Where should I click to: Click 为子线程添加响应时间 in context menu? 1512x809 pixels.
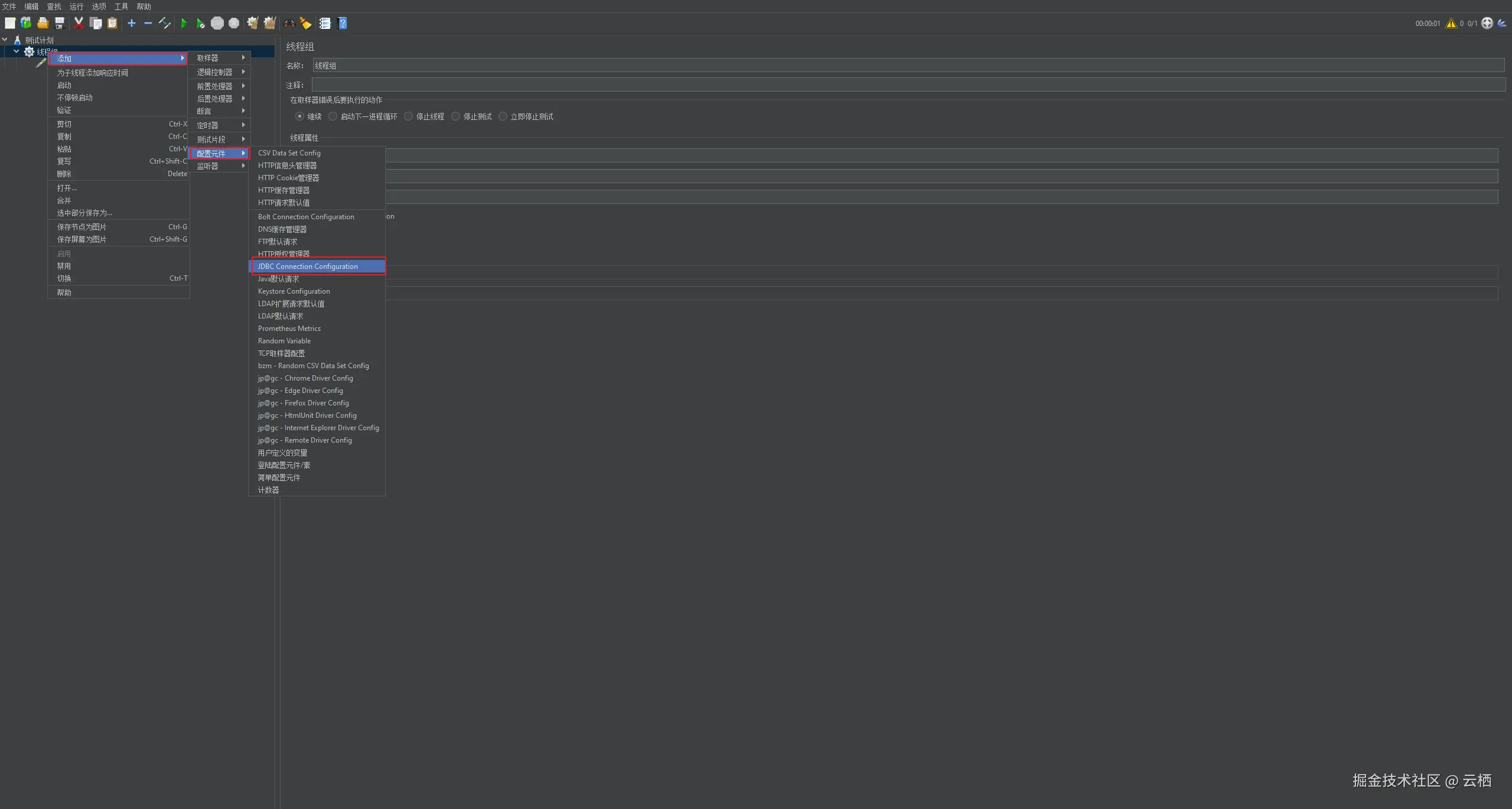(x=92, y=73)
